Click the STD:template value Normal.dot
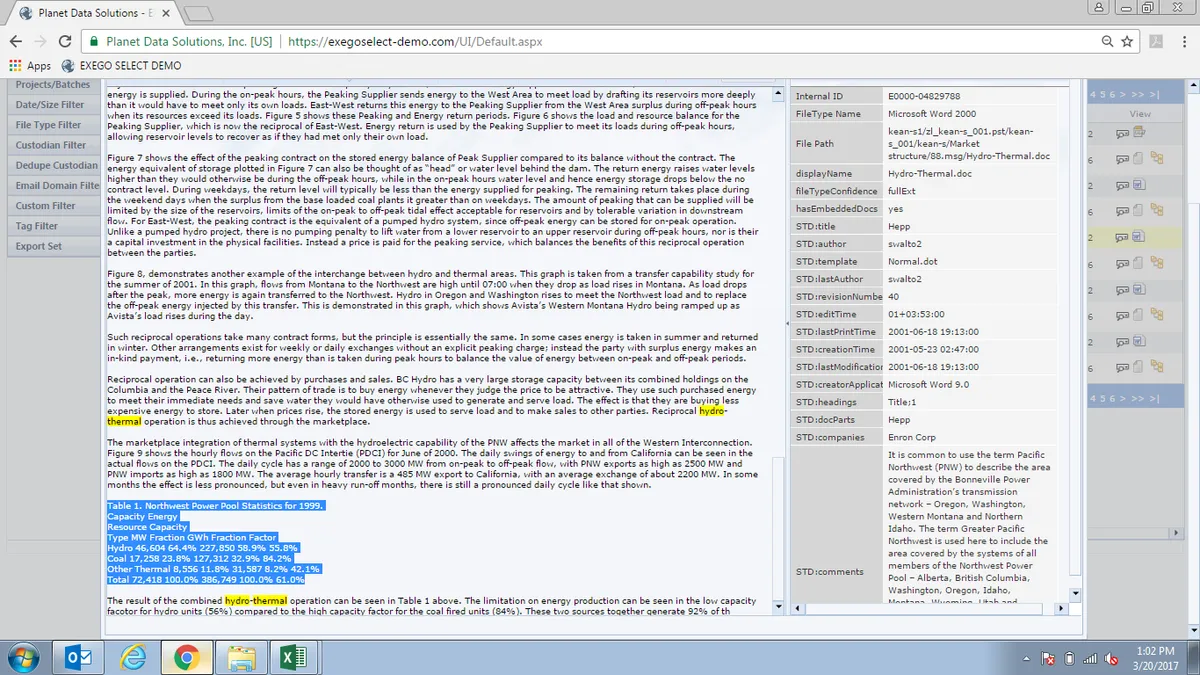The image size is (1200, 675). coord(912,262)
